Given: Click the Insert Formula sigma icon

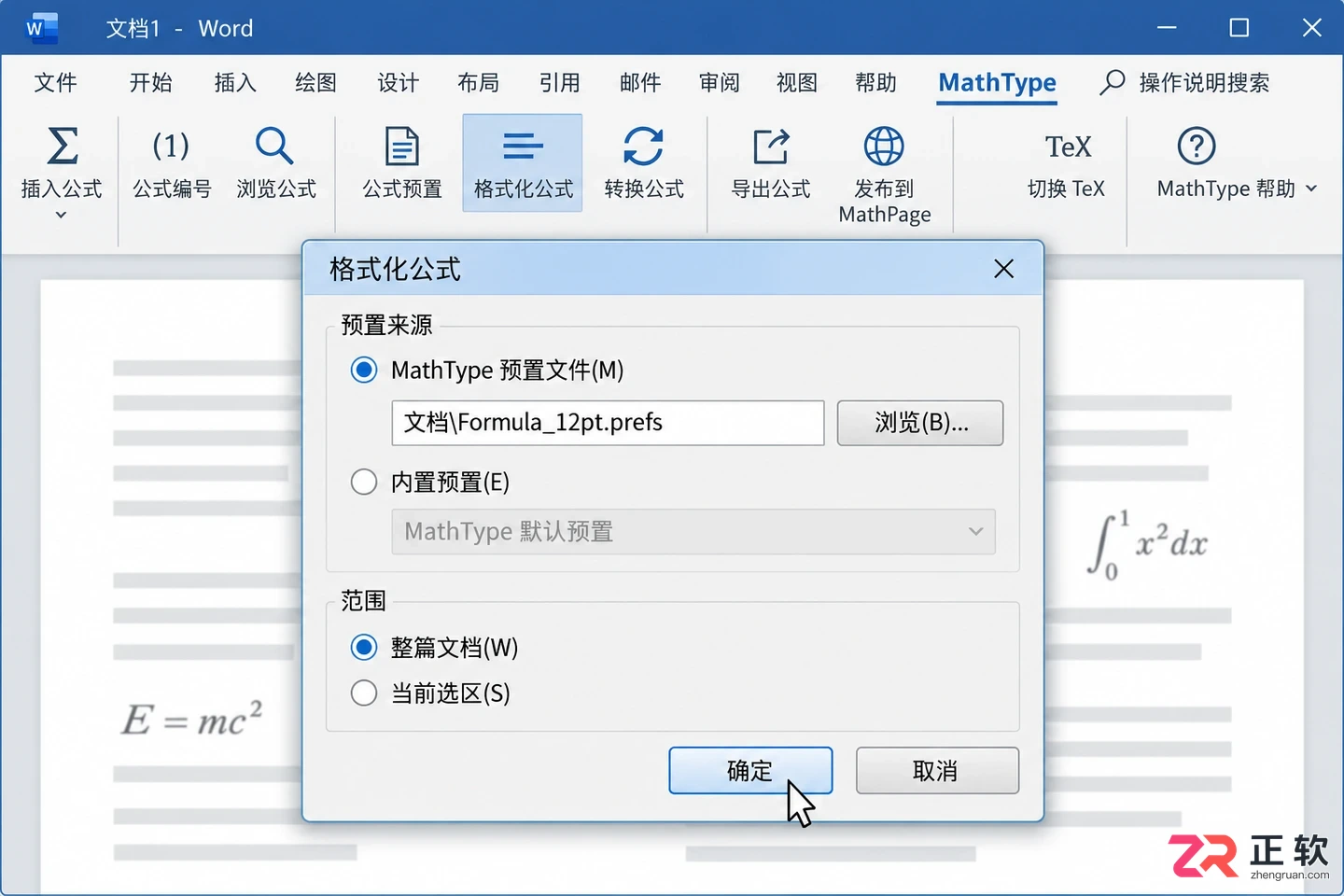Looking at the screenshot, I should [62, 147].
